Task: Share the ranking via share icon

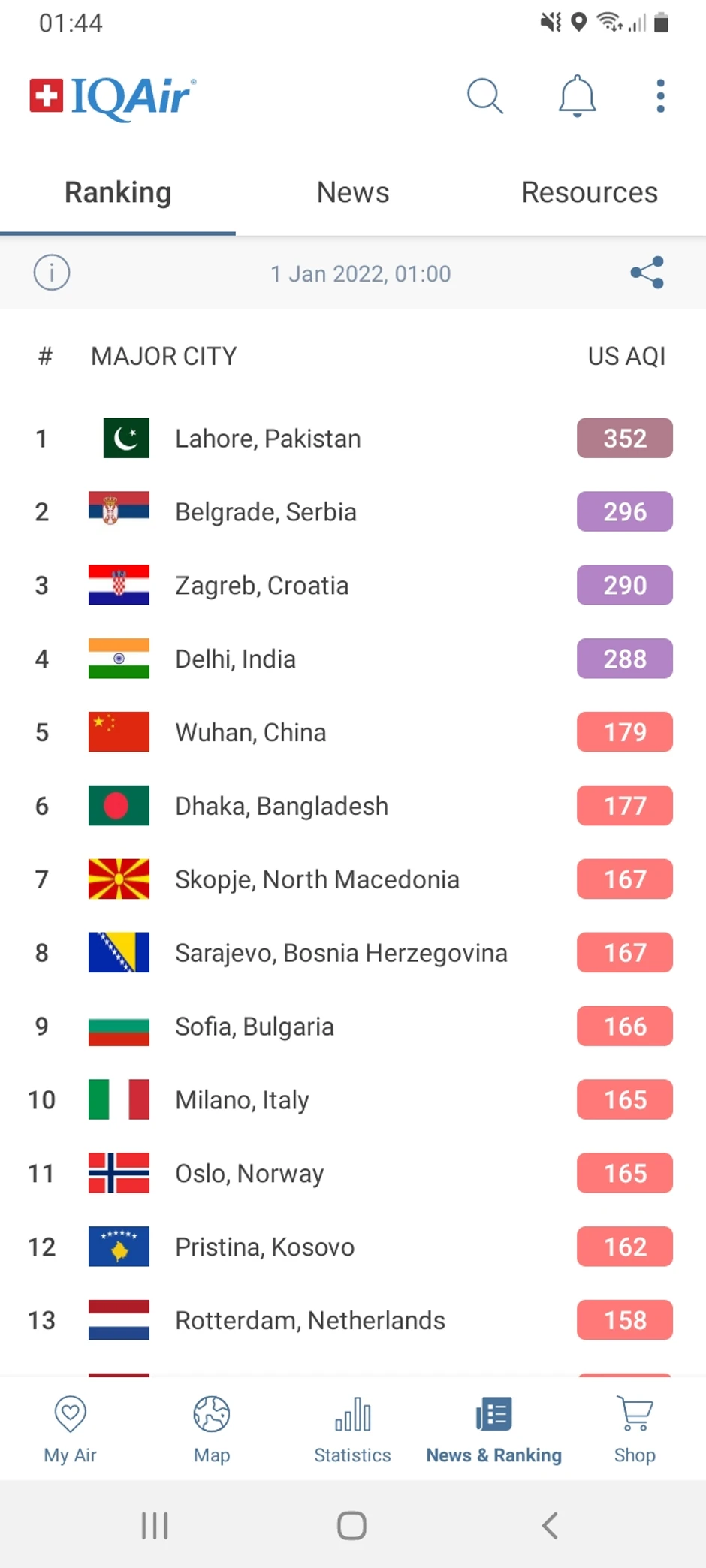Action: [x=647, y=273]
